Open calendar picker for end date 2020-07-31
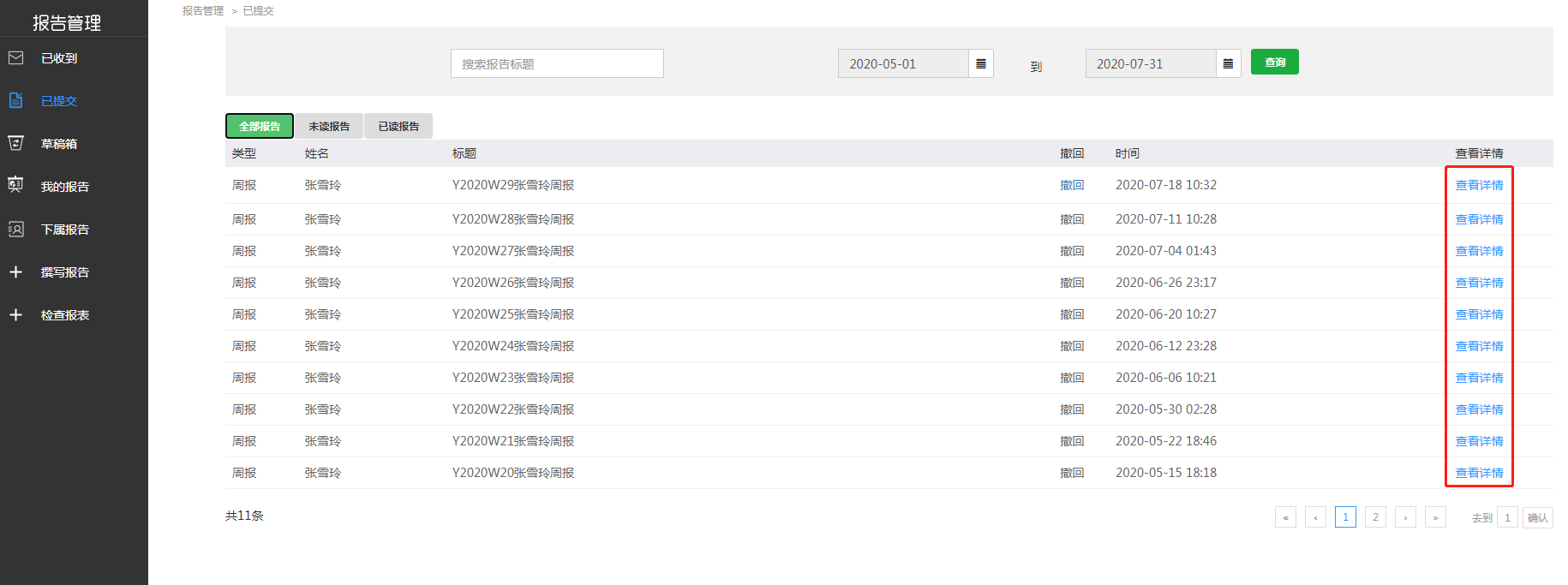 [x=1228, y=63]
